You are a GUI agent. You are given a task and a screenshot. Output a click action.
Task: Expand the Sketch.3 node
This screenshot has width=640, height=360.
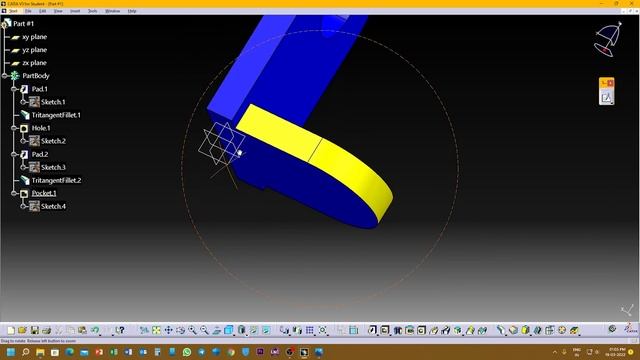pos(23,167)
